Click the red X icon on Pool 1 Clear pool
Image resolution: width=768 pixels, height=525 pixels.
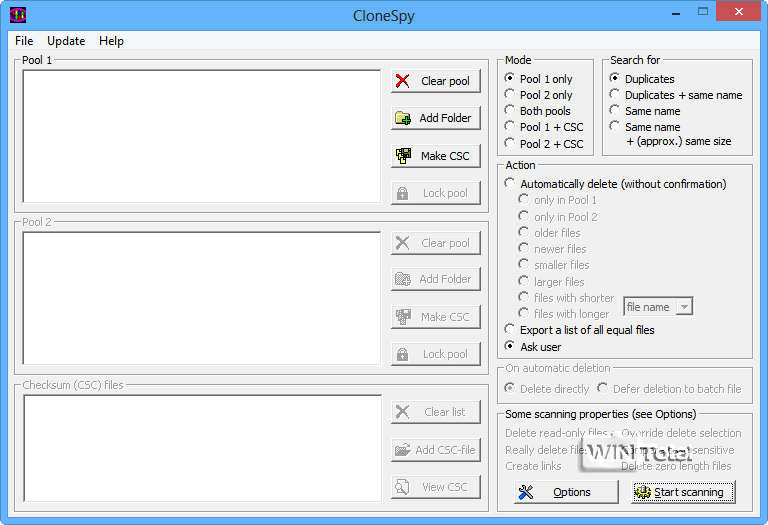(403, 81)
